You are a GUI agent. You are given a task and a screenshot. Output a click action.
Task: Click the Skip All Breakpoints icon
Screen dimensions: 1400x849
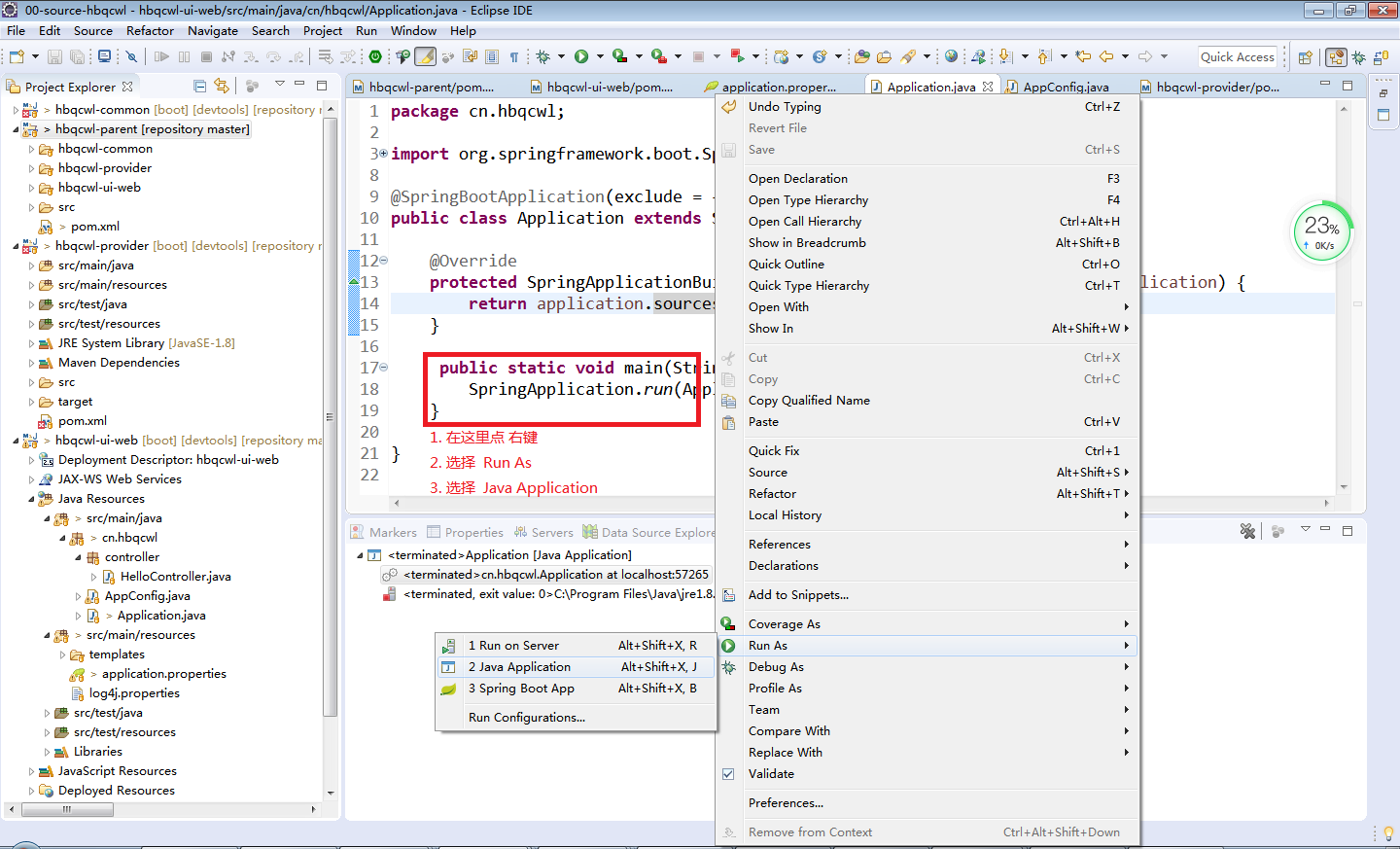pos(131,56)
